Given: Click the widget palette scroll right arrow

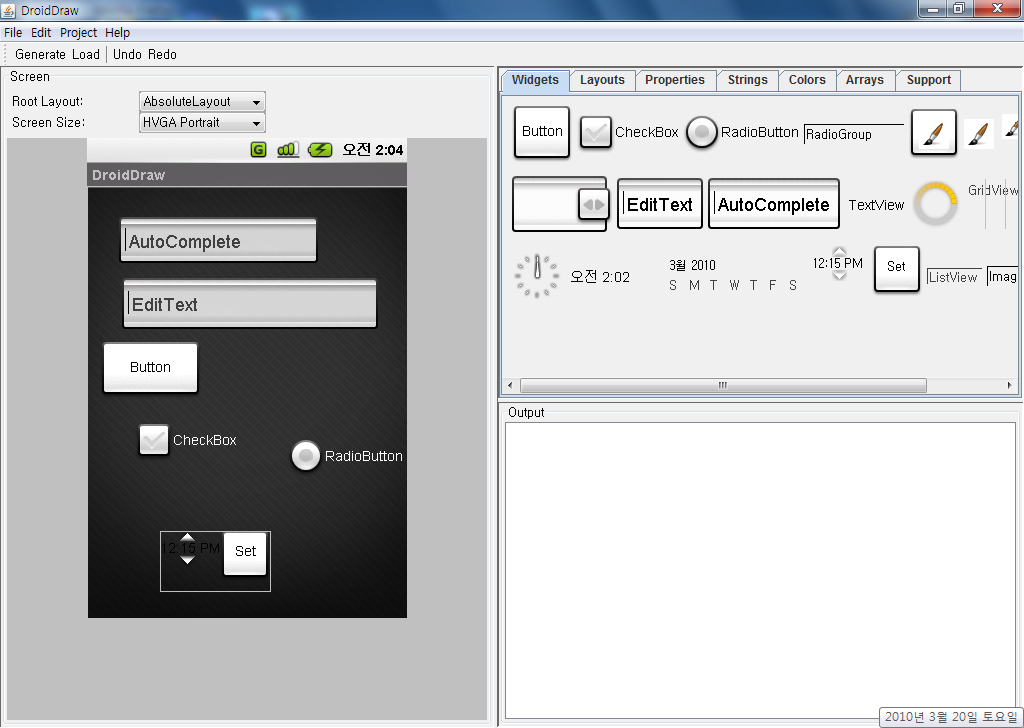Looking at the screenshot, I should [1010, 385].
